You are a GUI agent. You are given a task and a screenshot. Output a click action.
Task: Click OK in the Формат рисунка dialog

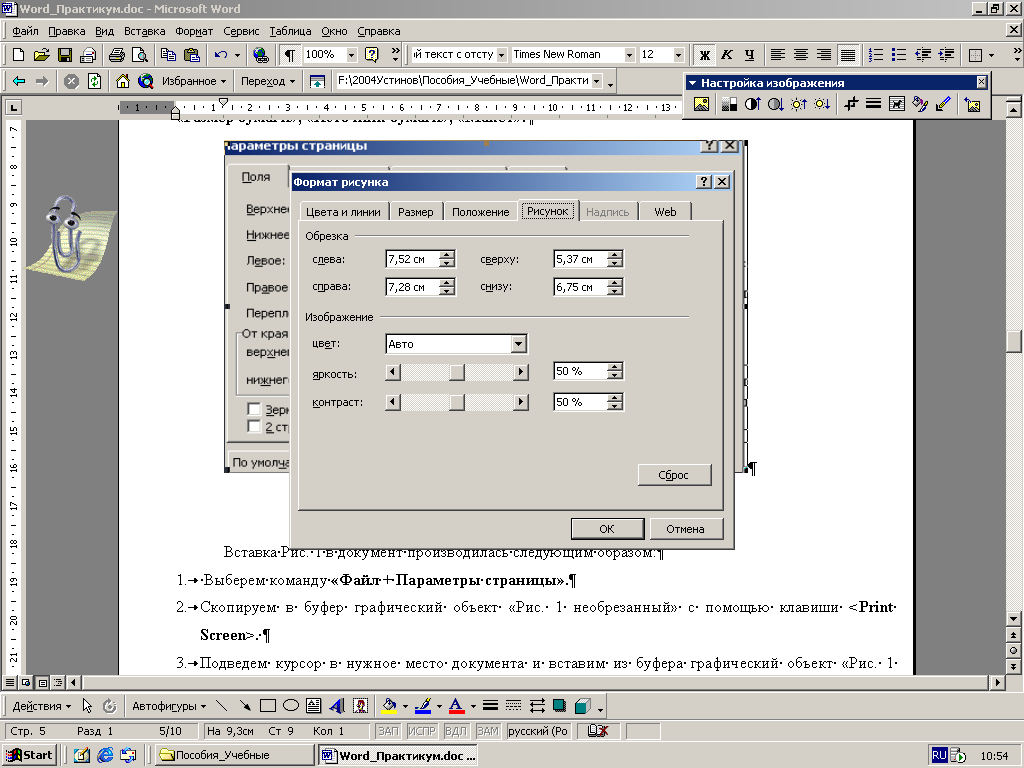[606, 528]
